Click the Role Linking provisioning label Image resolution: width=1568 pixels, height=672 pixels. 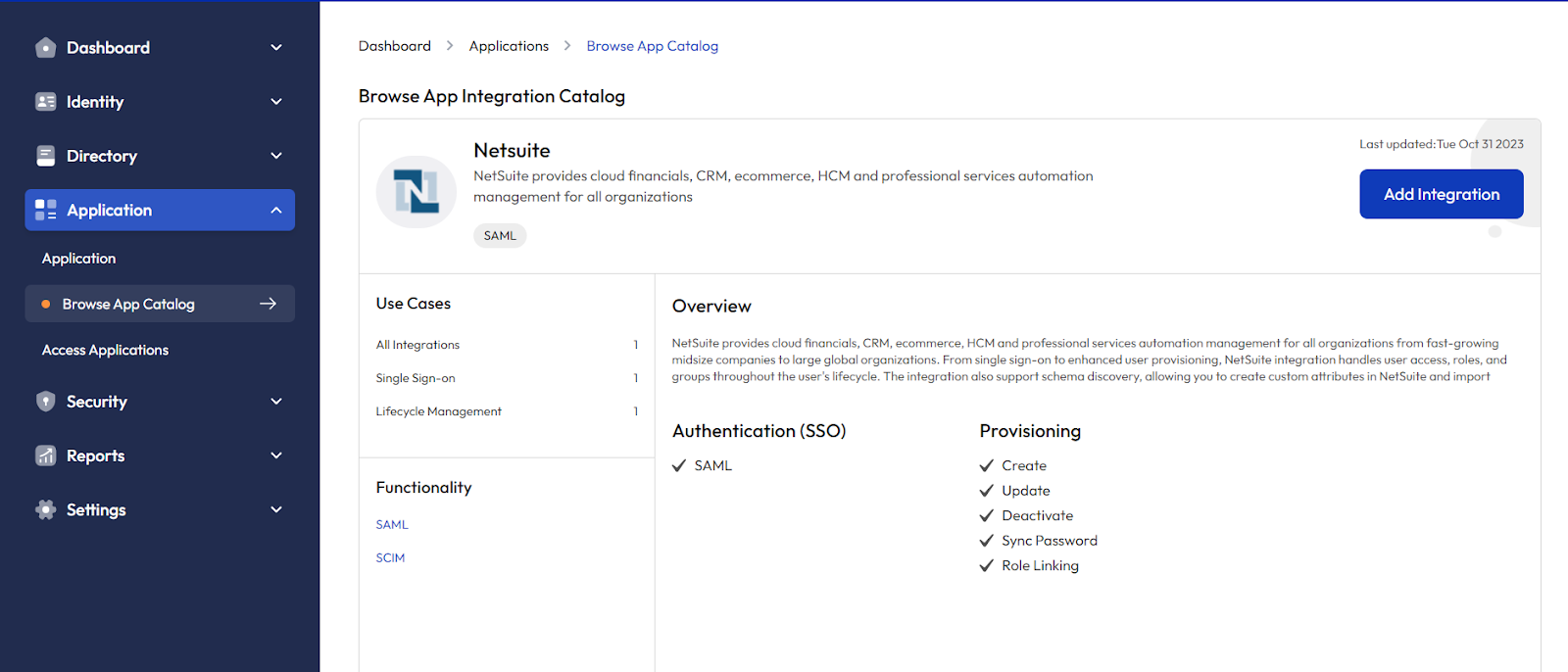1040,566
